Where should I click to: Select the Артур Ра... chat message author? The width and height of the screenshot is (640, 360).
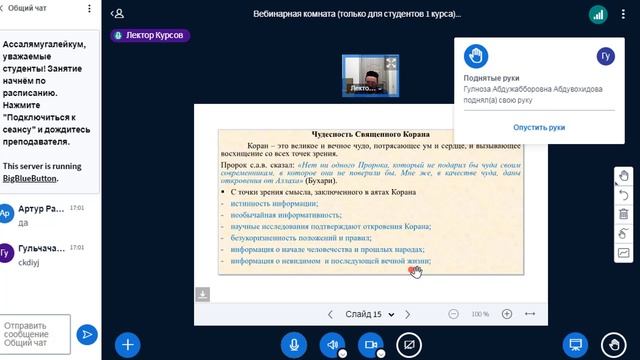pyautogui.click(x=41, y=209)
